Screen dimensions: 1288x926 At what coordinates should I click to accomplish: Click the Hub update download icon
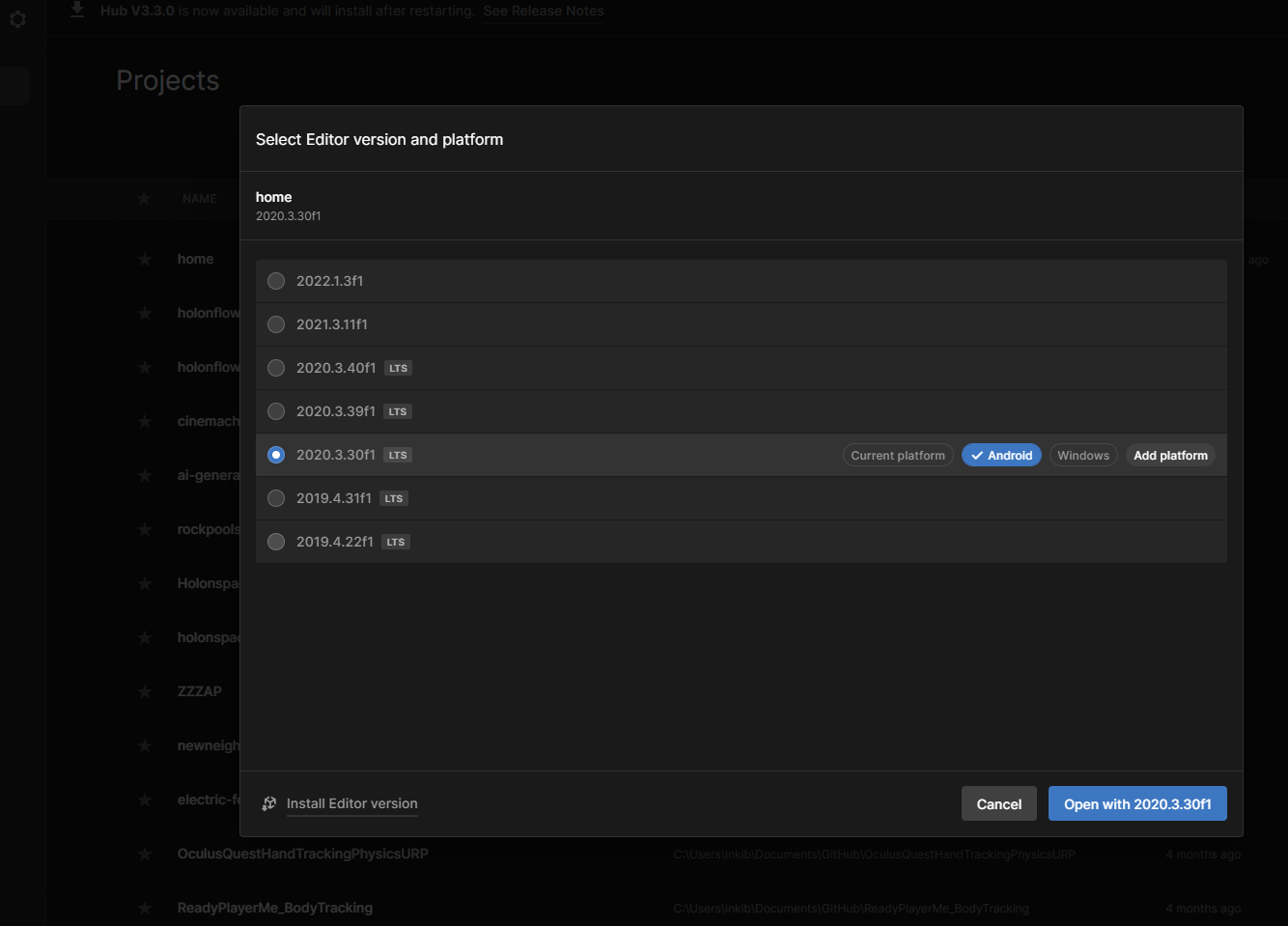click(x=77, y=10)
